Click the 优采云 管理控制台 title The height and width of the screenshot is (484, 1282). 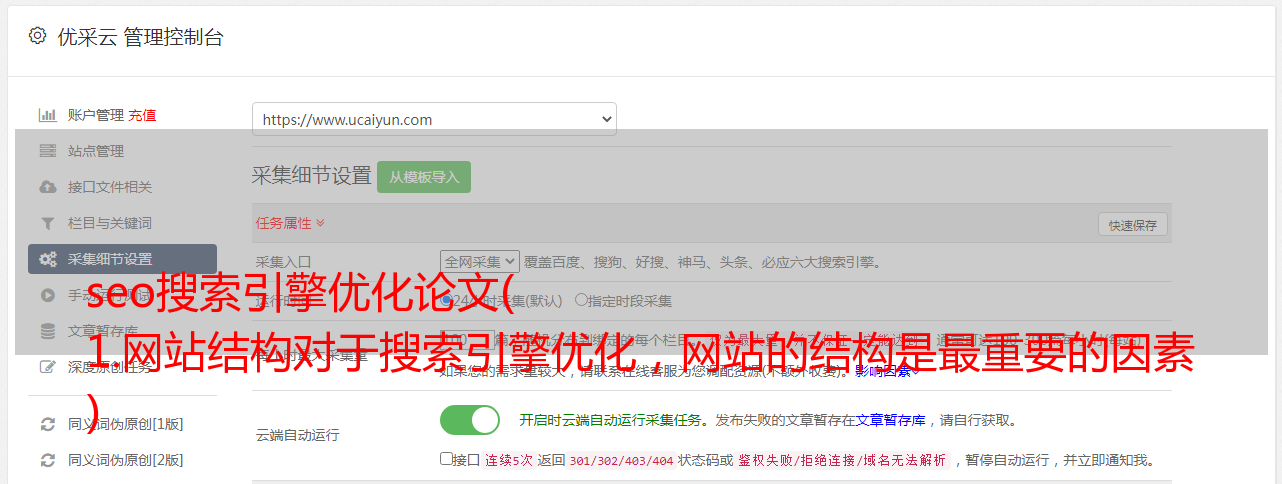pos(140,37)
